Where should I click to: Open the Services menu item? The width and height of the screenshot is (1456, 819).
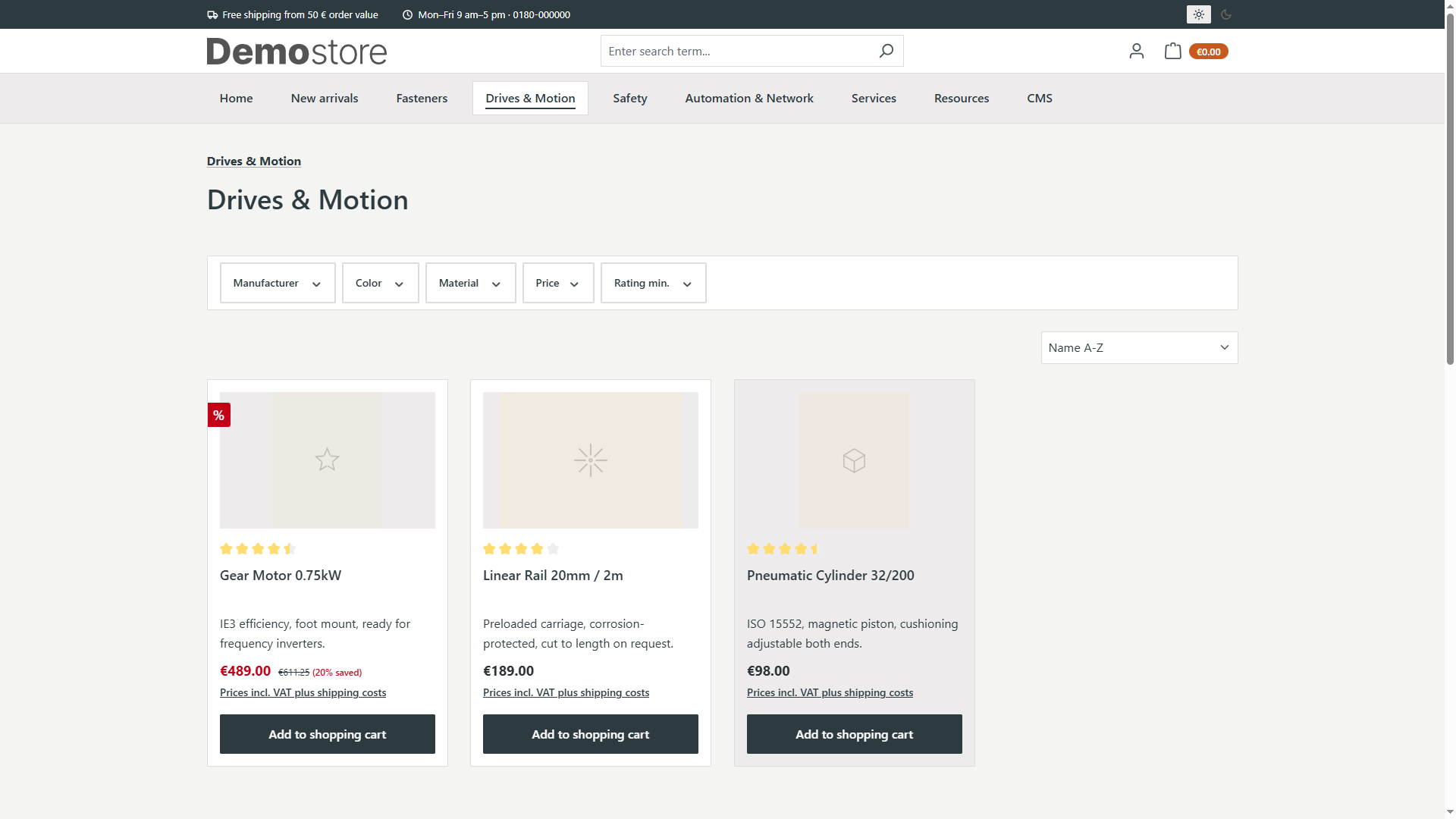pyautogui.click(x=874, y=99)
